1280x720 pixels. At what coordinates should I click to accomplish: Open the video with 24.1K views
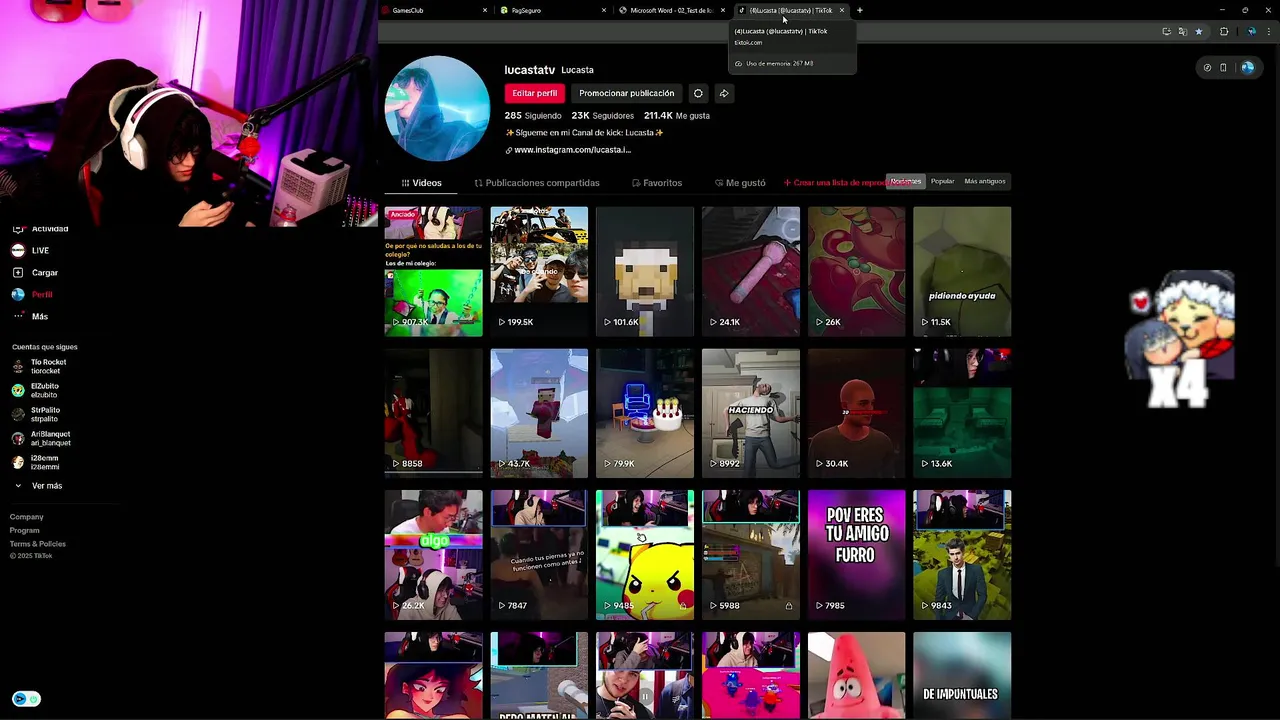[x=751, y=272]
